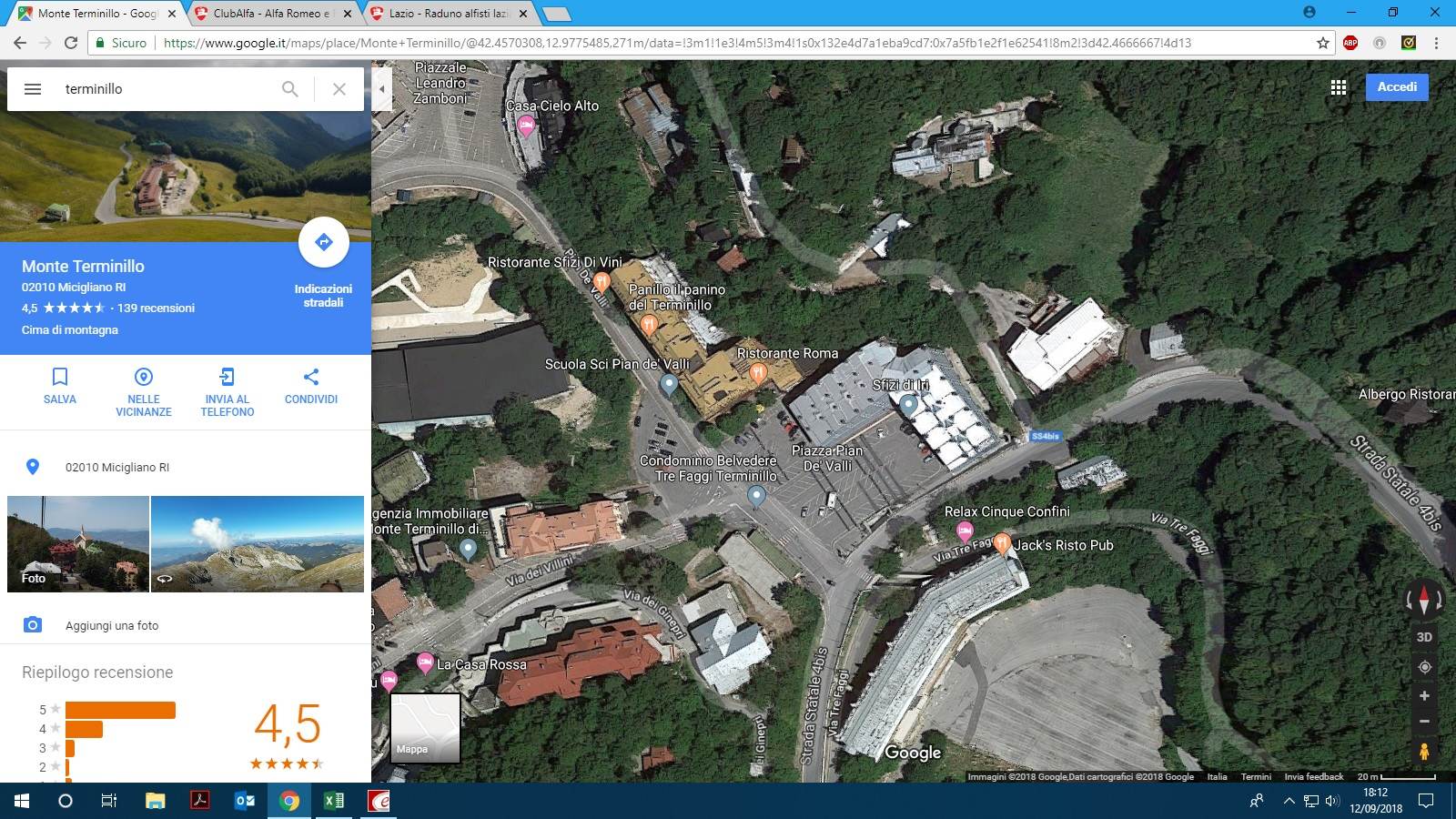Screen dimensions: 1456x819
Task: Open Excel from the taskbar
Action: pos(334,801)
